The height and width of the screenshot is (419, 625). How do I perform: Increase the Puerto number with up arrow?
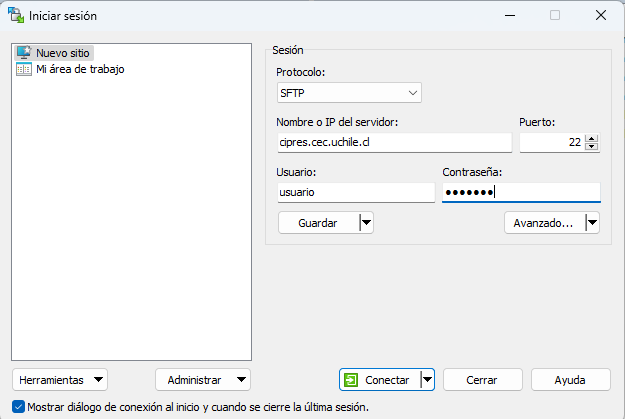pos(592,138)
